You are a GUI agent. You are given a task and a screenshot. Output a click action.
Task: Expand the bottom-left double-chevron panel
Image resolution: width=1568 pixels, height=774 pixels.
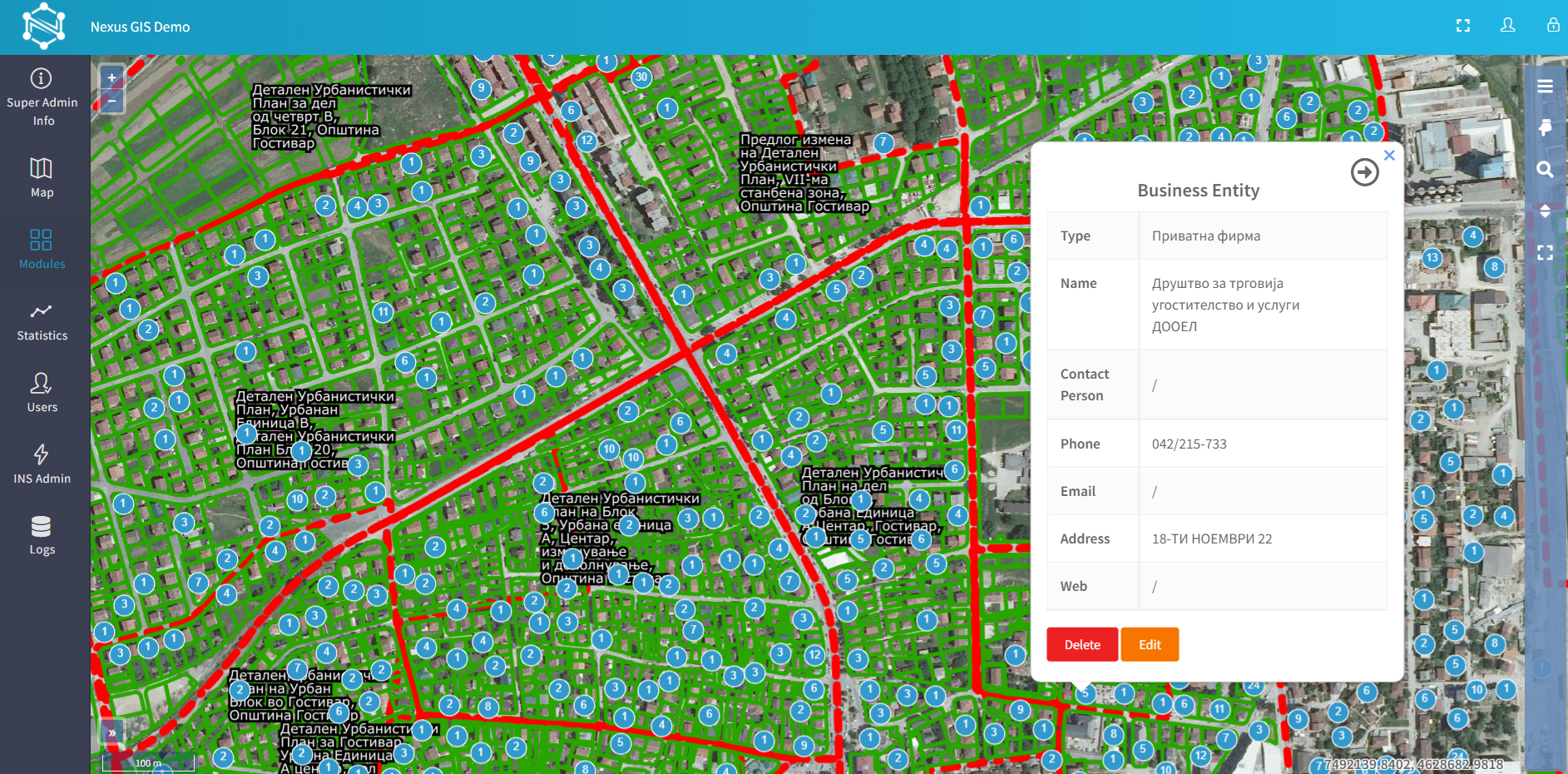[x=111, y=732]
